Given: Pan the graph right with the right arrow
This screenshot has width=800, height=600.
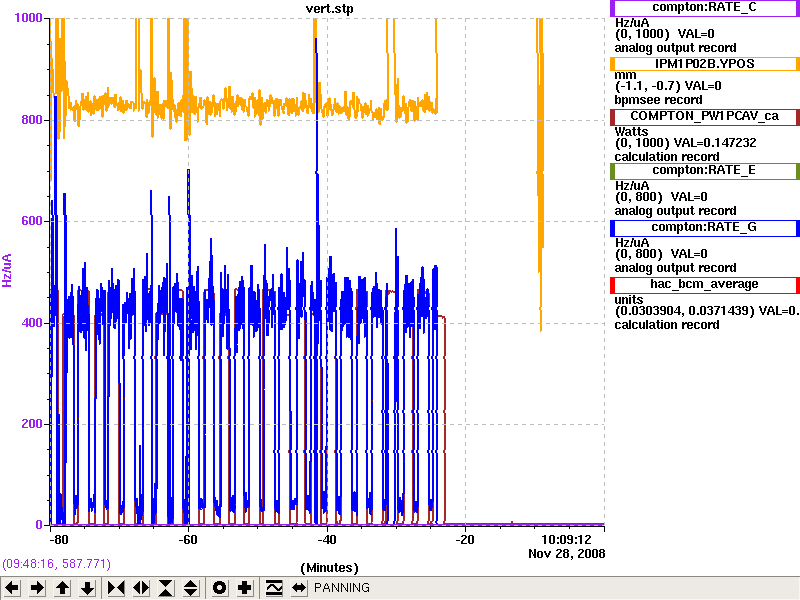Looking at the screenshot, I should coord(37,588).
